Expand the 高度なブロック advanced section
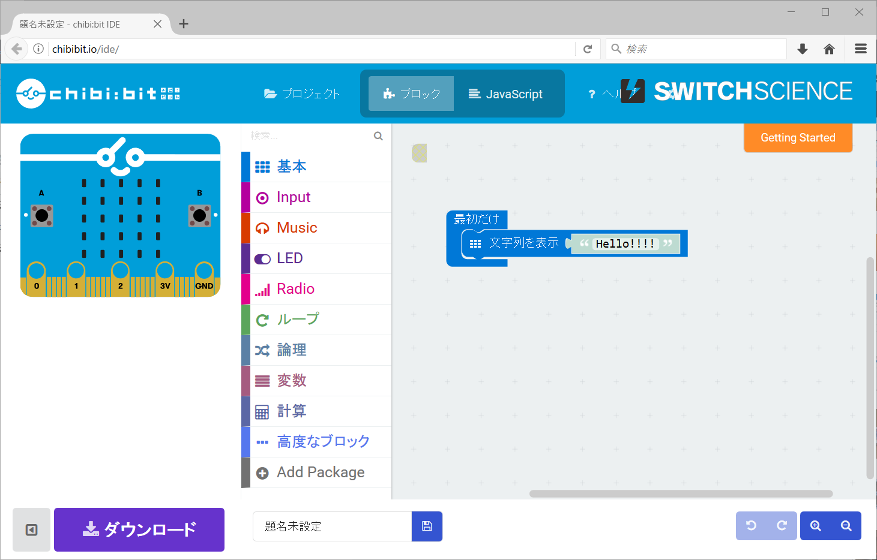The image size is (877, 560). pyautogui.click(x=316, y=441)
